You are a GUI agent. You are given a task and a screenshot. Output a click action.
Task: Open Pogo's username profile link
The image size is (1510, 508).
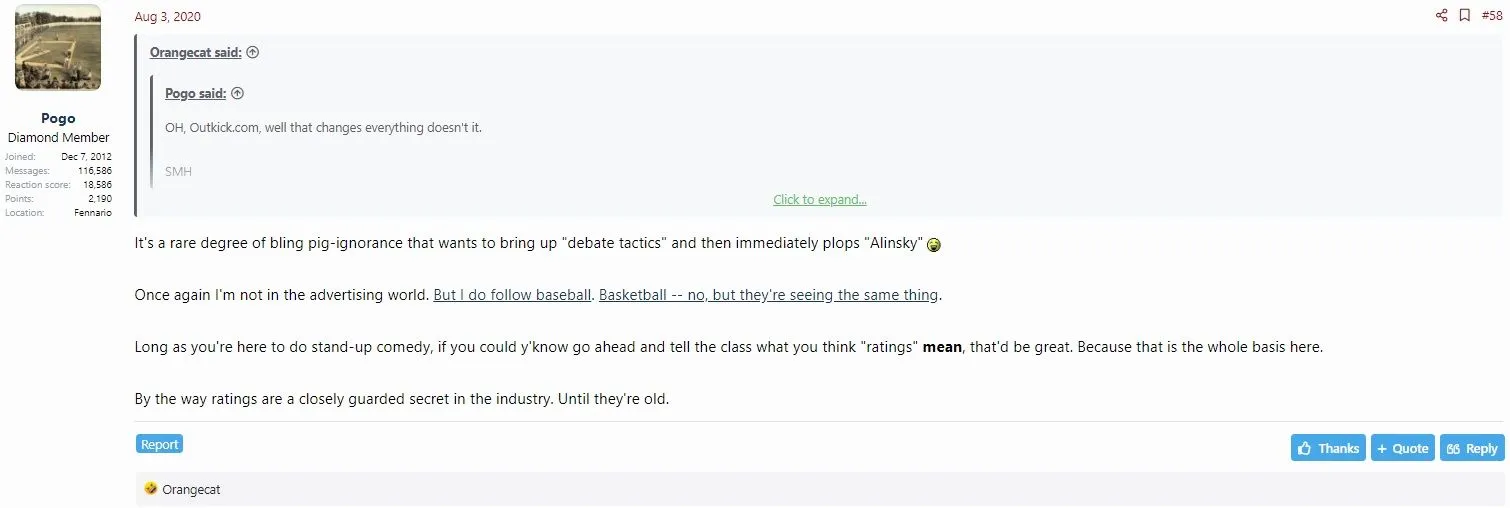coord(58,118)
